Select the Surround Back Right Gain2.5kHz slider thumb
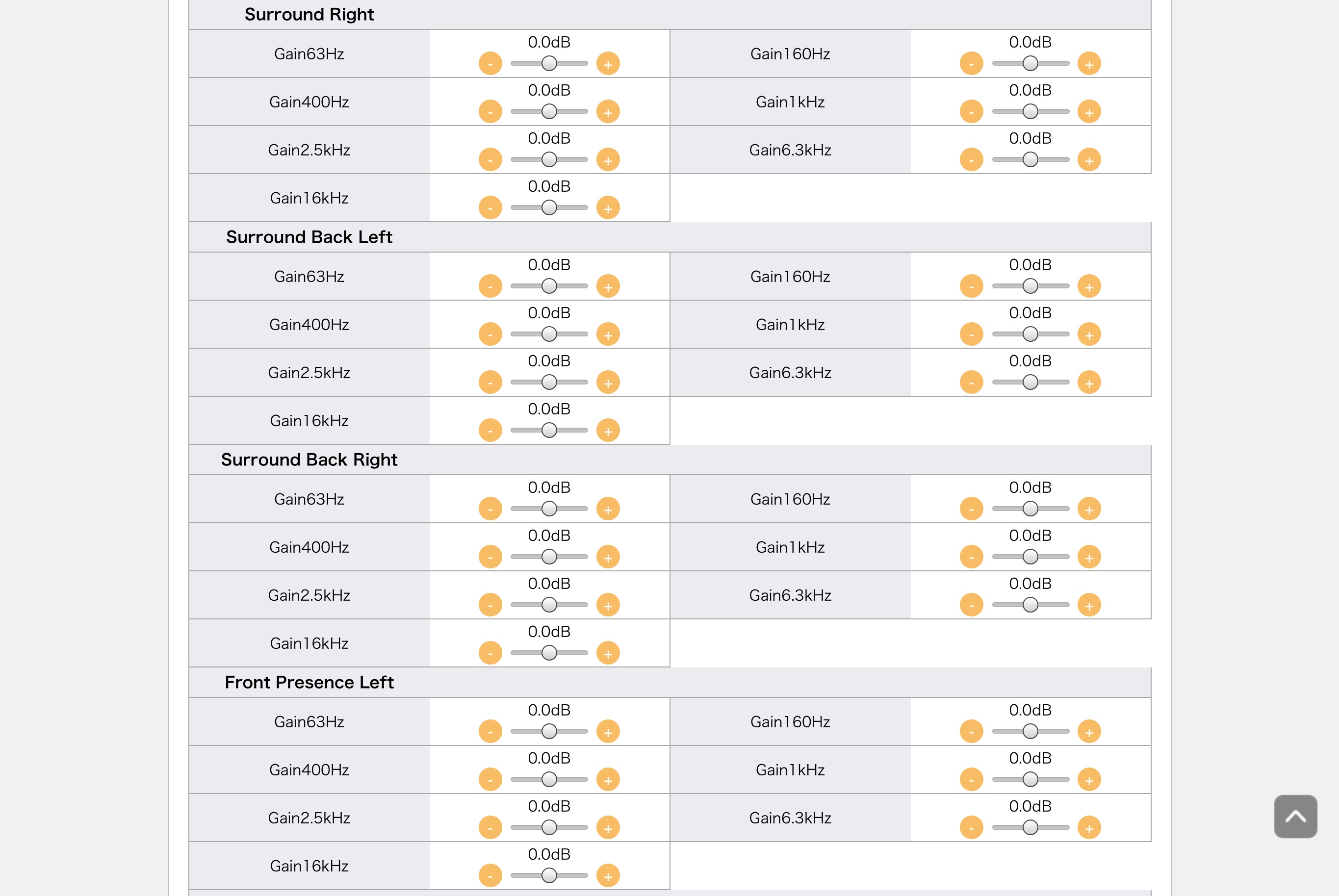The height and width of the screenshot is (896, 1339). pos(549,605)
